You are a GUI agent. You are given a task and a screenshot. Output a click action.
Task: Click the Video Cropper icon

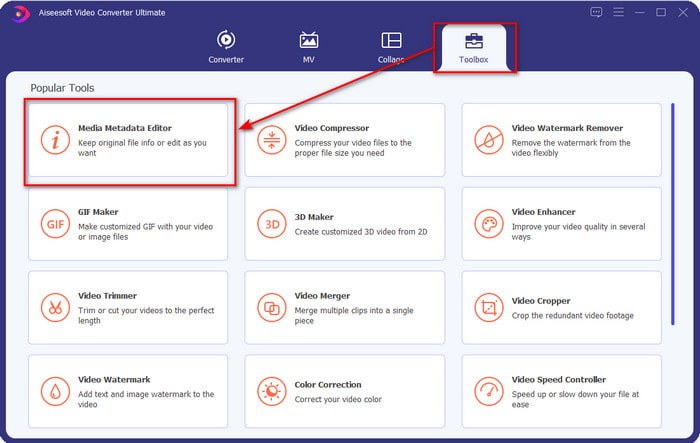pyautogui.click(x=488, y=307)
